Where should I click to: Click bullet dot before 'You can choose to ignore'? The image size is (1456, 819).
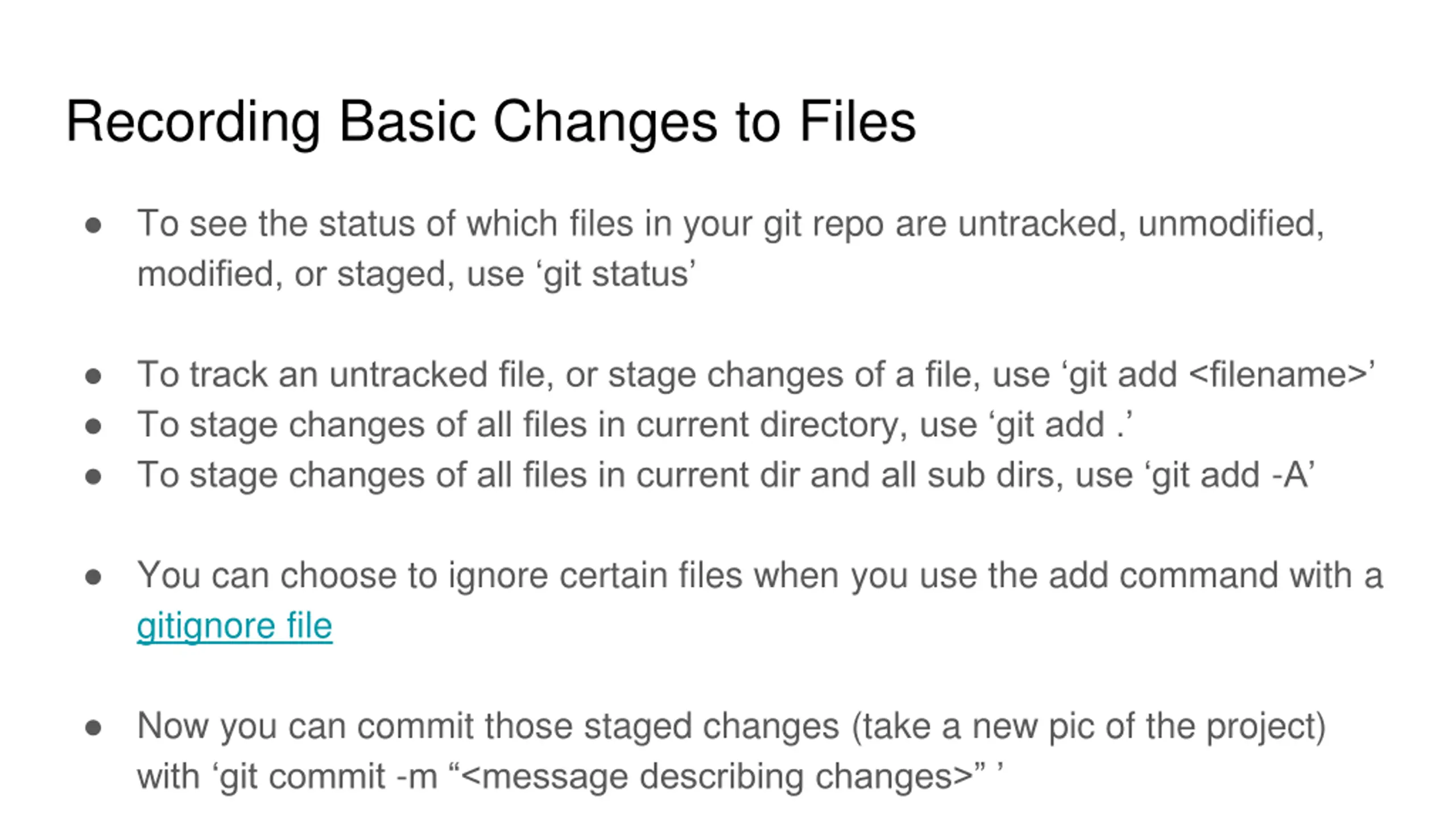93,577
